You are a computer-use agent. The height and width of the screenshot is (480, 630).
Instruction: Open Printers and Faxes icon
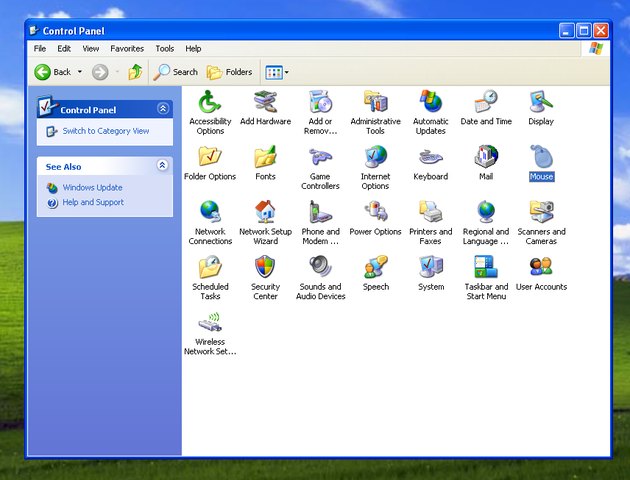tap(430, 212)
